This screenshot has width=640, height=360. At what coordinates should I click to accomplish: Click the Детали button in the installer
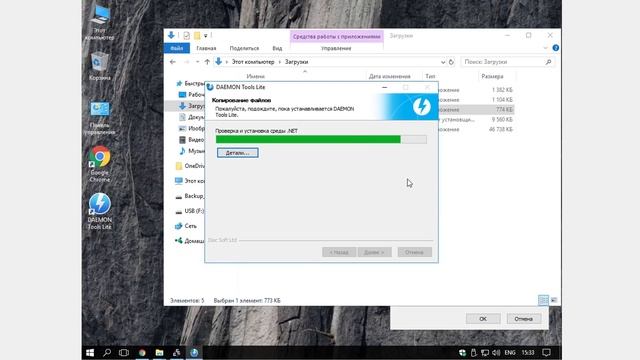coord(238,153)
